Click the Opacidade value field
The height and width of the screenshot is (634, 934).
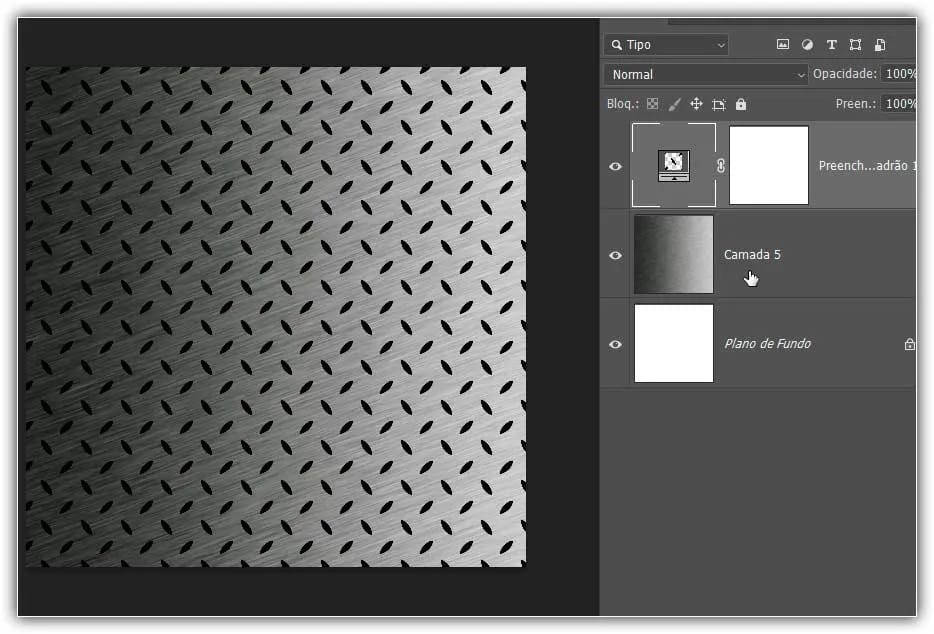pyautogui.click(x=899, y=75)
